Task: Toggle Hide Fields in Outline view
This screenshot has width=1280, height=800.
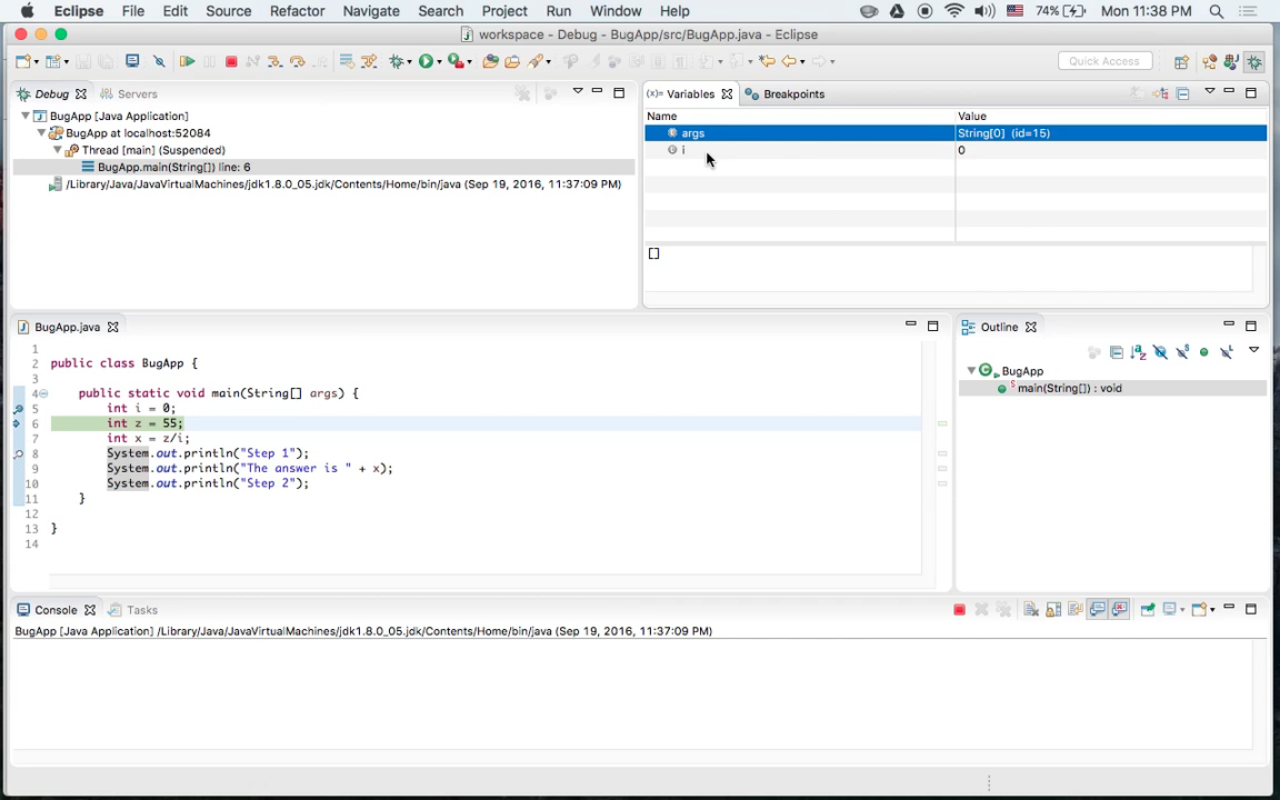Action: [x=1160, y=352]
